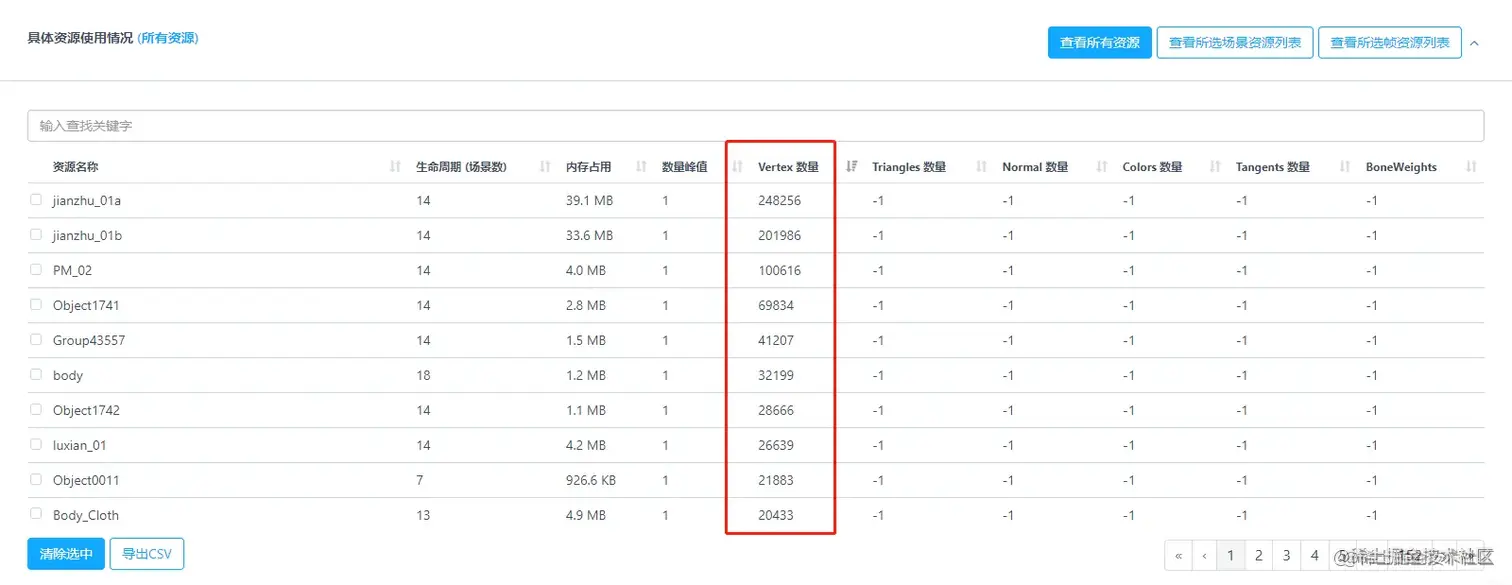Image resolution: width=1512 pixels, height=585 pixels.
Task: Click the 内存占用 column header
Action: click(588, 167)
